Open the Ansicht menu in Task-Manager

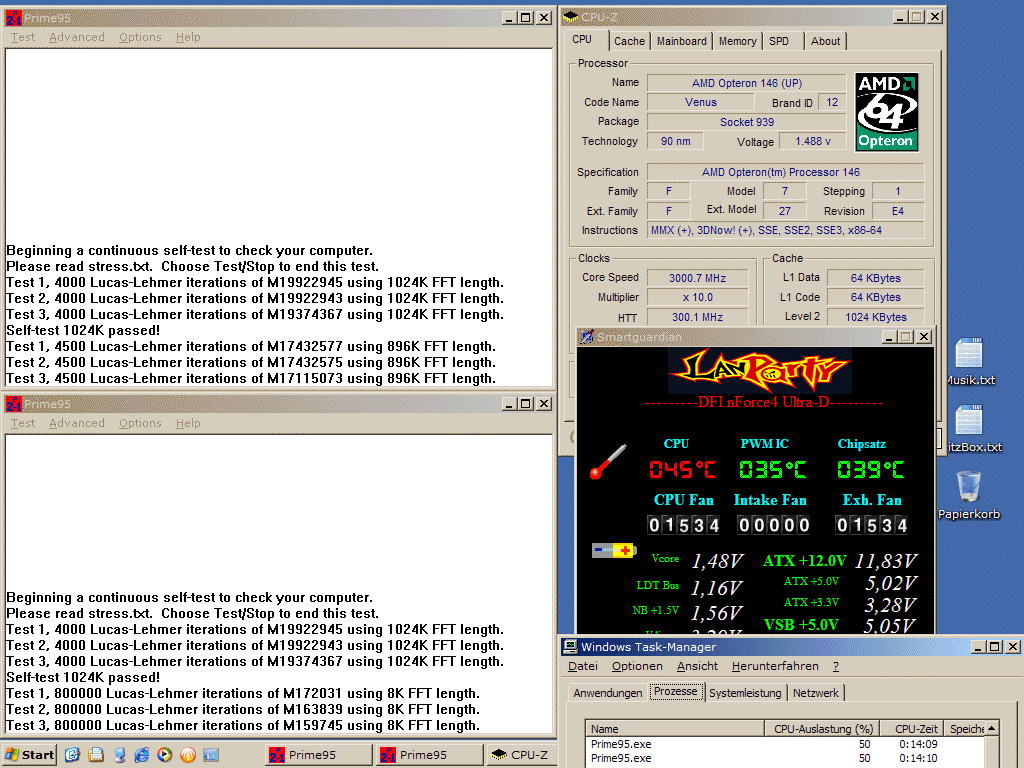[x=697, y=666]
